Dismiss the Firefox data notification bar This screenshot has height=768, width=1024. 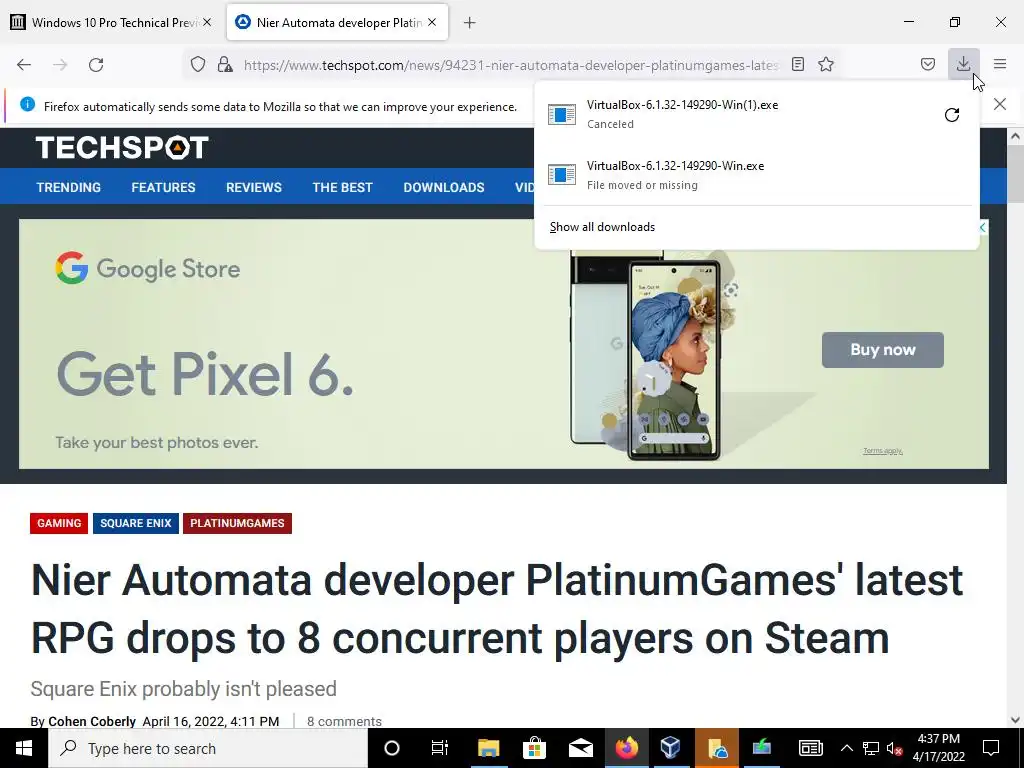click(x=1000, y=104)
